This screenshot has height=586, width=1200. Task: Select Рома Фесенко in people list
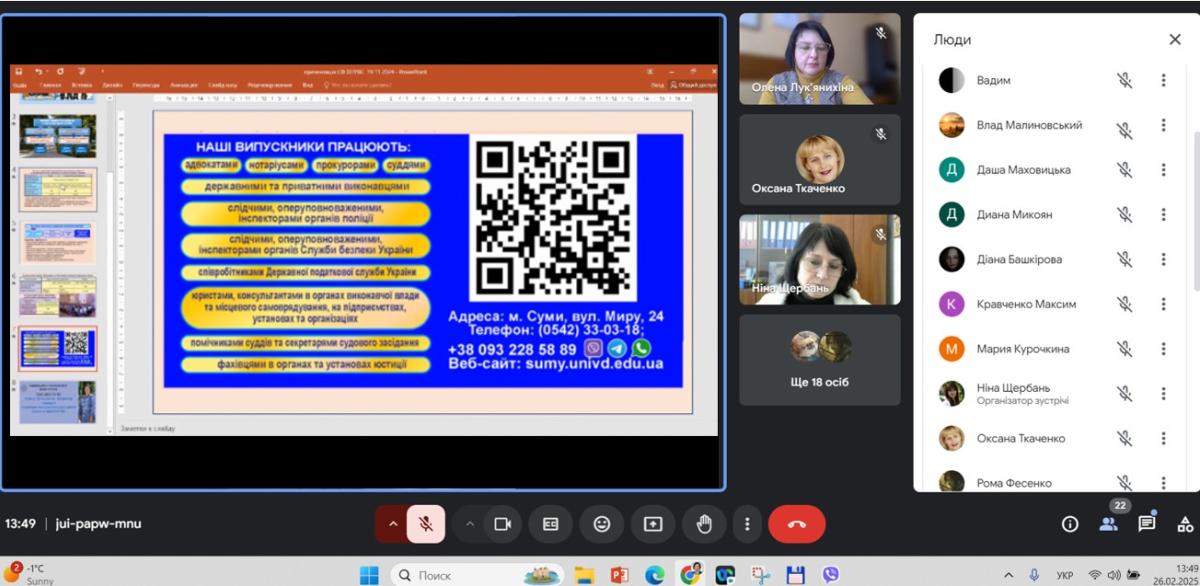1014,483
